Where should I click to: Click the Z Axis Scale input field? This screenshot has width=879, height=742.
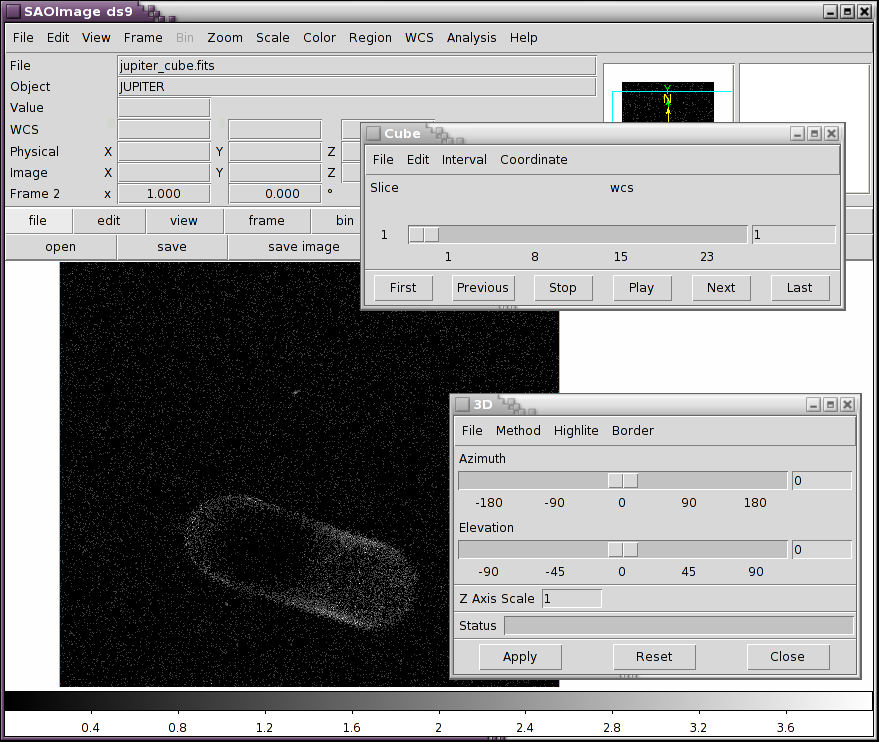coord(572,598)
